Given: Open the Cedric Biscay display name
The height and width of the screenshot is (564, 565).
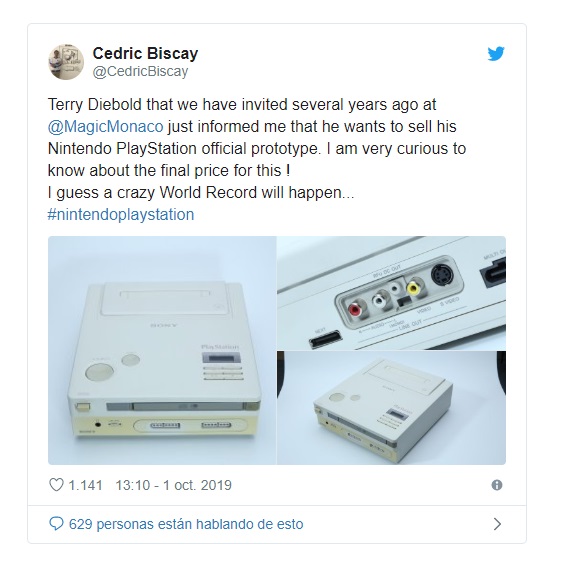Looking at the screenshot, I should tap(145, 53).
